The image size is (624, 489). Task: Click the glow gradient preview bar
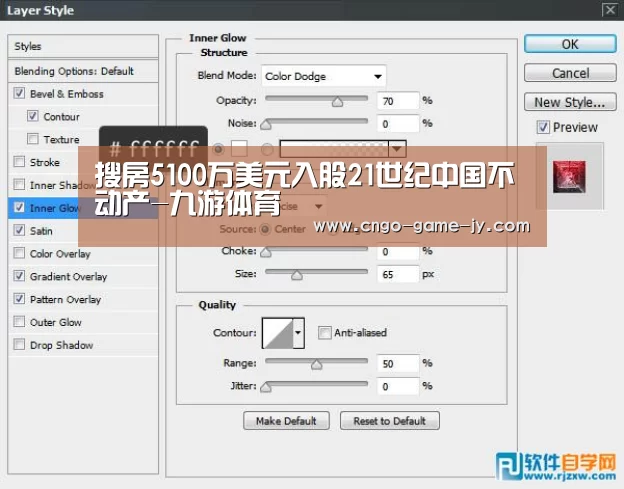[334, 149]
